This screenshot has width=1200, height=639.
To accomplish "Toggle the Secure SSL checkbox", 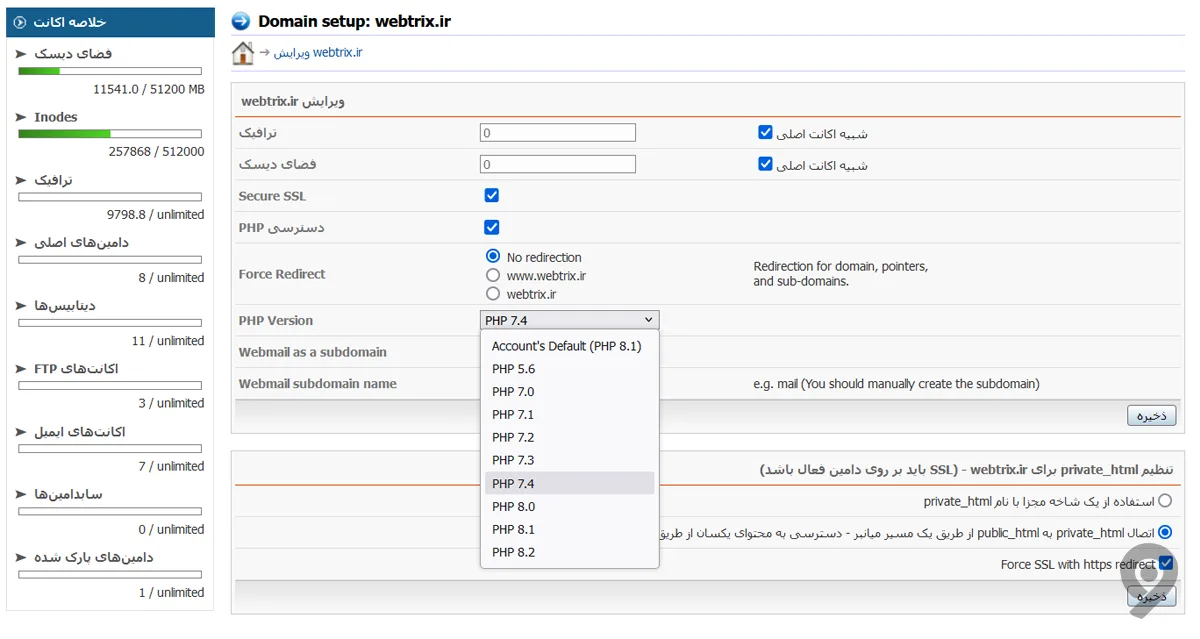I will pos(491,196).
